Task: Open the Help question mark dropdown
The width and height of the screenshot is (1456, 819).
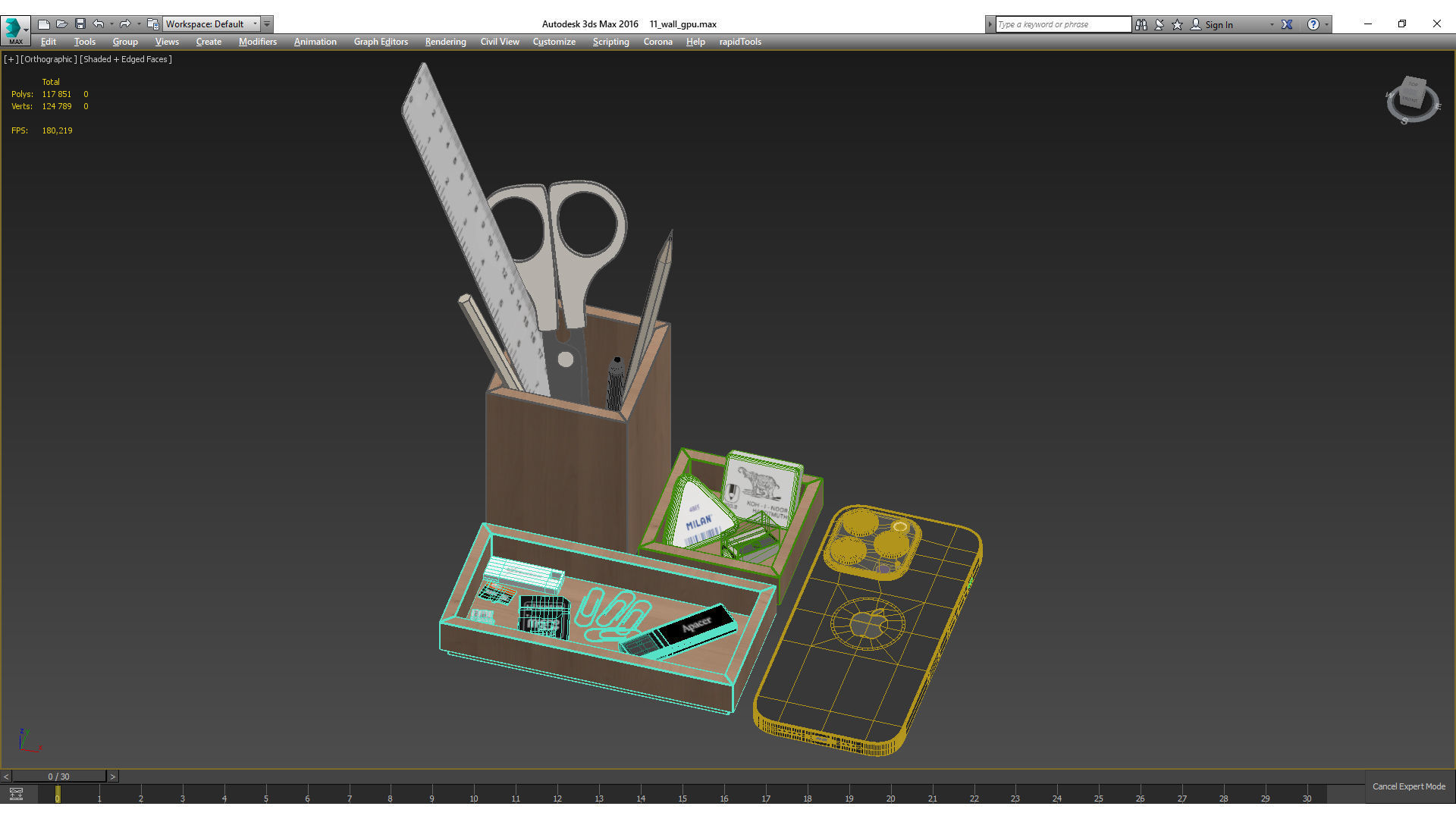Action: click(x=1313, y=24)
